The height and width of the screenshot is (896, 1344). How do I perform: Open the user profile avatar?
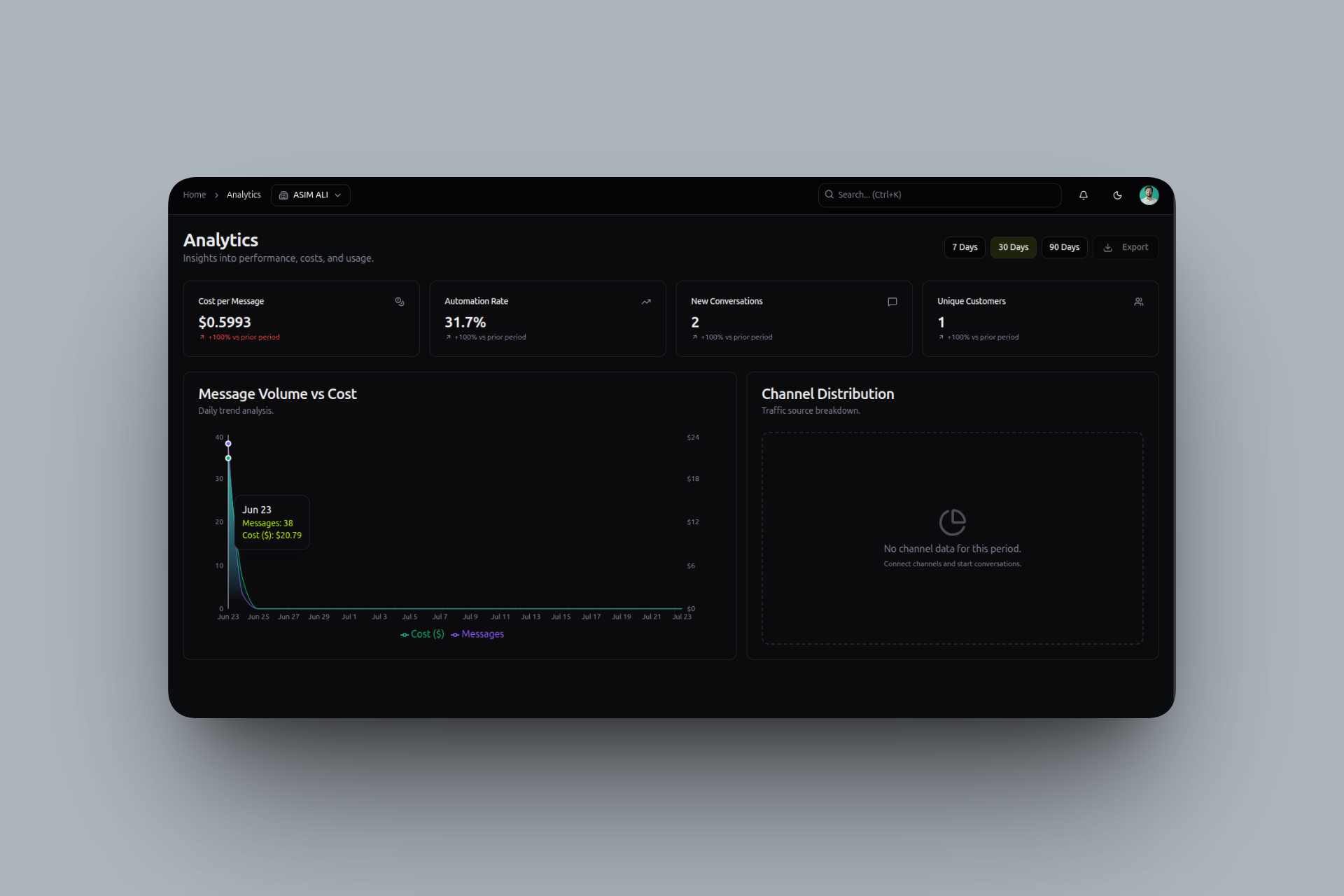(1149, 195)
